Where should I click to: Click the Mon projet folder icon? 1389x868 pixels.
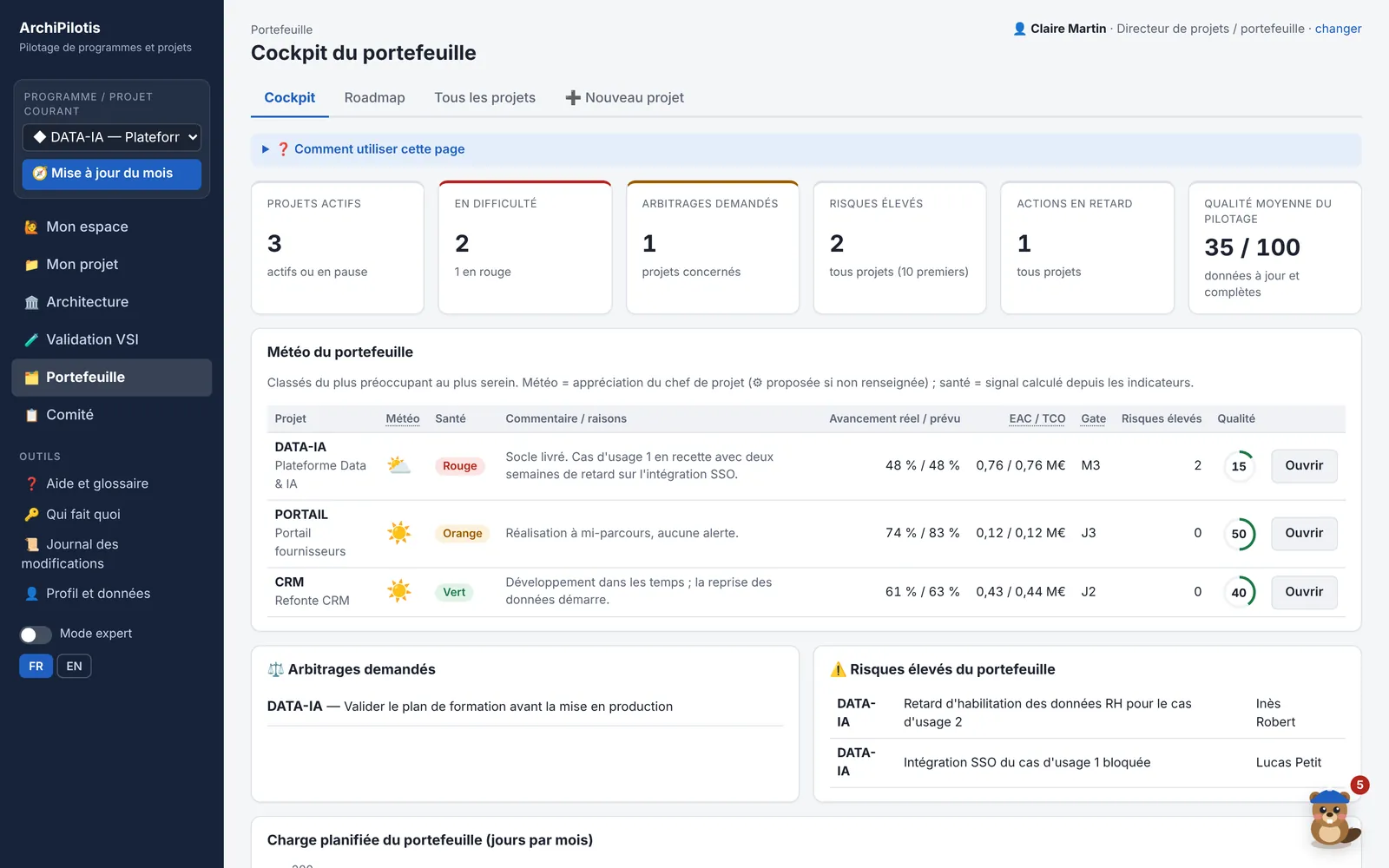tap(31, 265)
